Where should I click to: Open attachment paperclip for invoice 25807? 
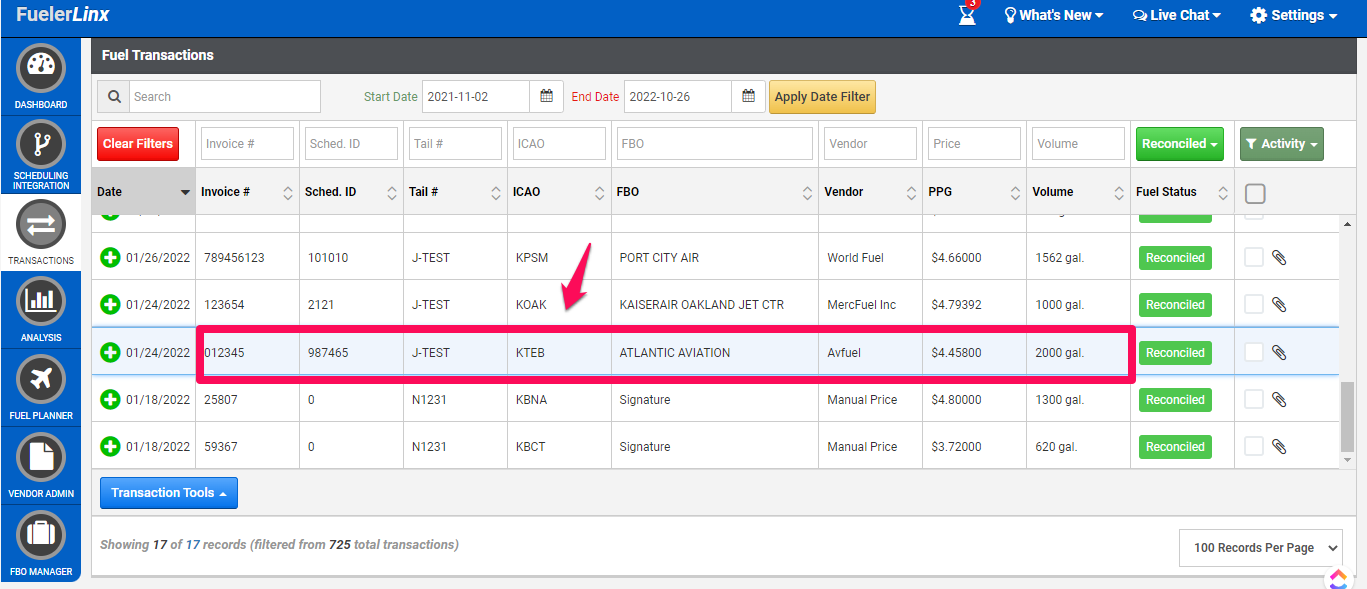tap(1279, 400)
